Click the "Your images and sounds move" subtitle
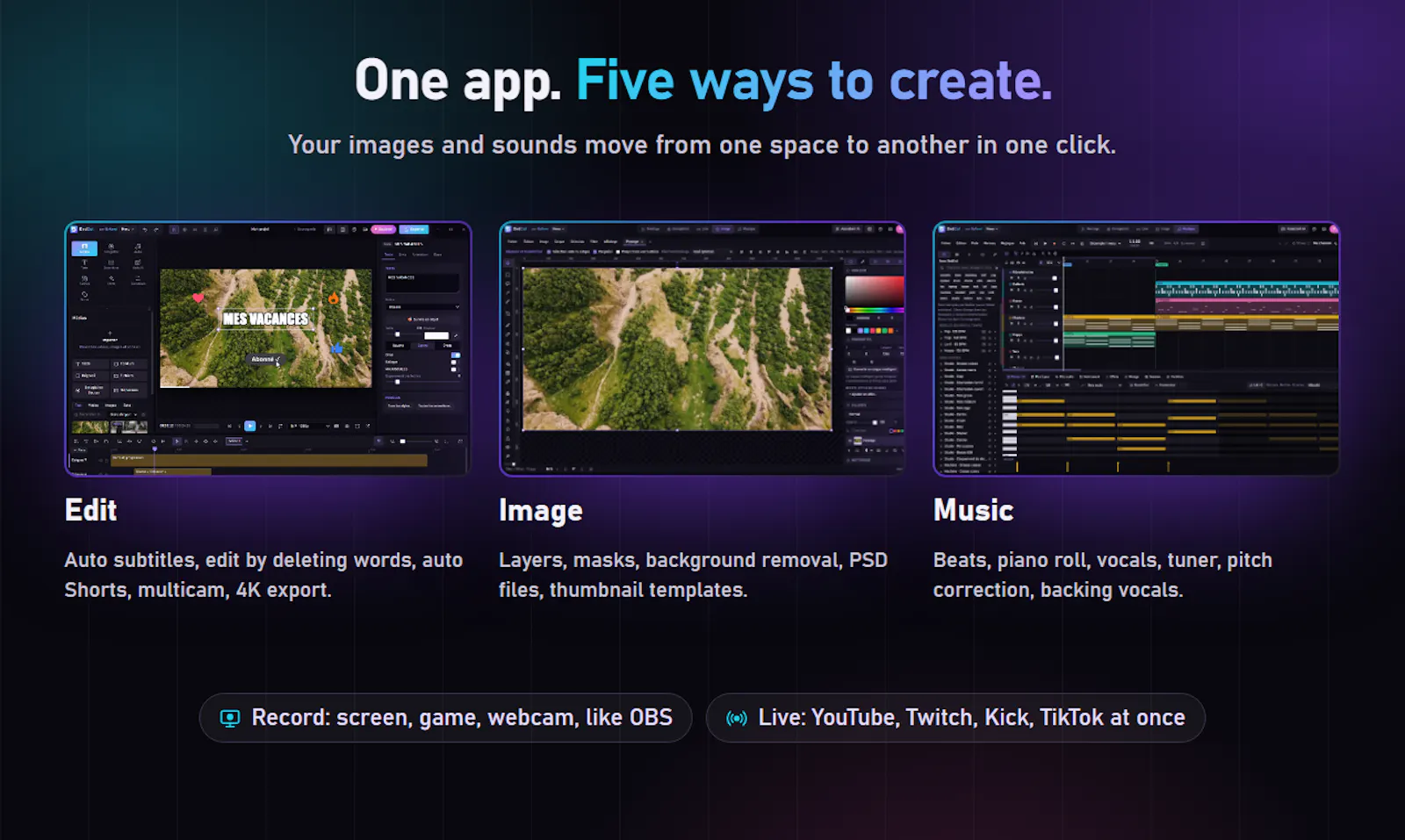Viewport: 1405px width, 840px height. (702, 145)
